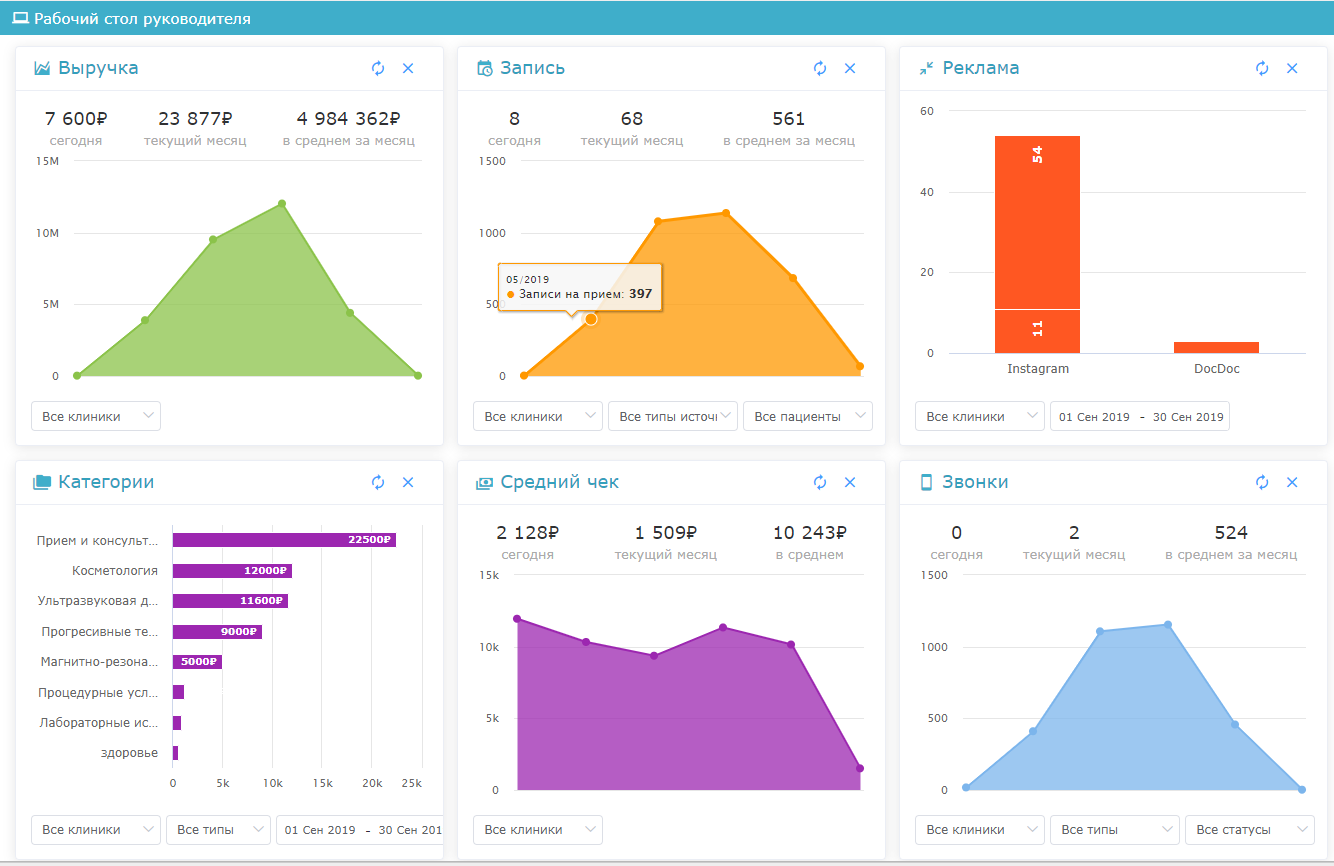The image size is (1334, 866).
Task: Click the date range field in Реклама
Action: tap(1139, 416)
